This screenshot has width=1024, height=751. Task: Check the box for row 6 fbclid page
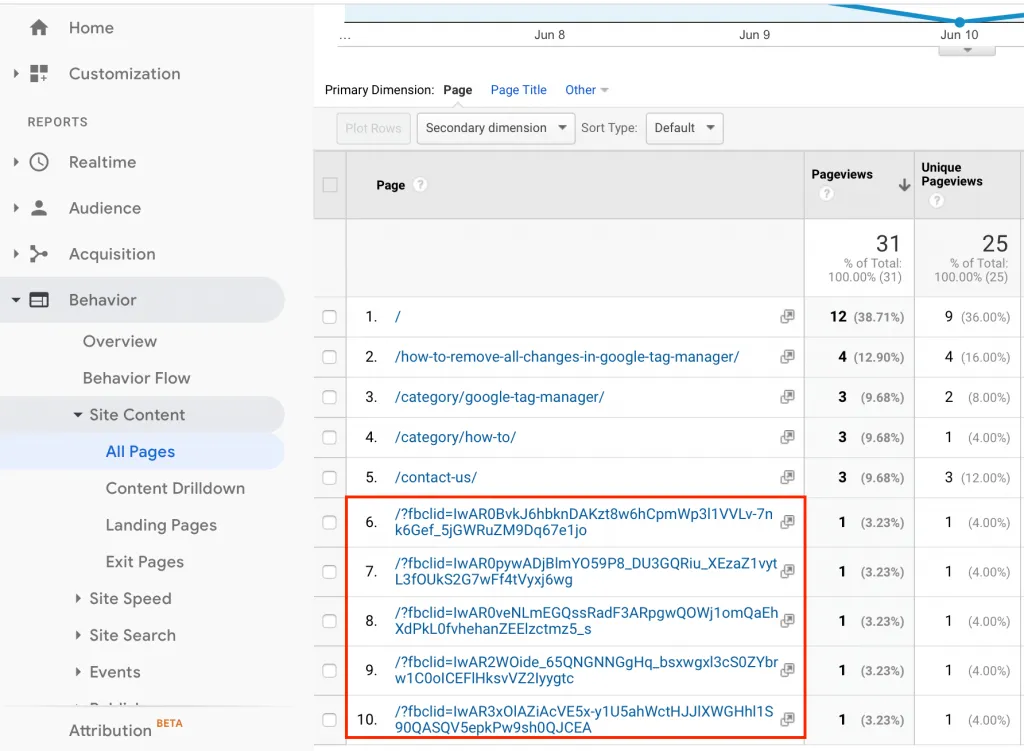(330, 522)
